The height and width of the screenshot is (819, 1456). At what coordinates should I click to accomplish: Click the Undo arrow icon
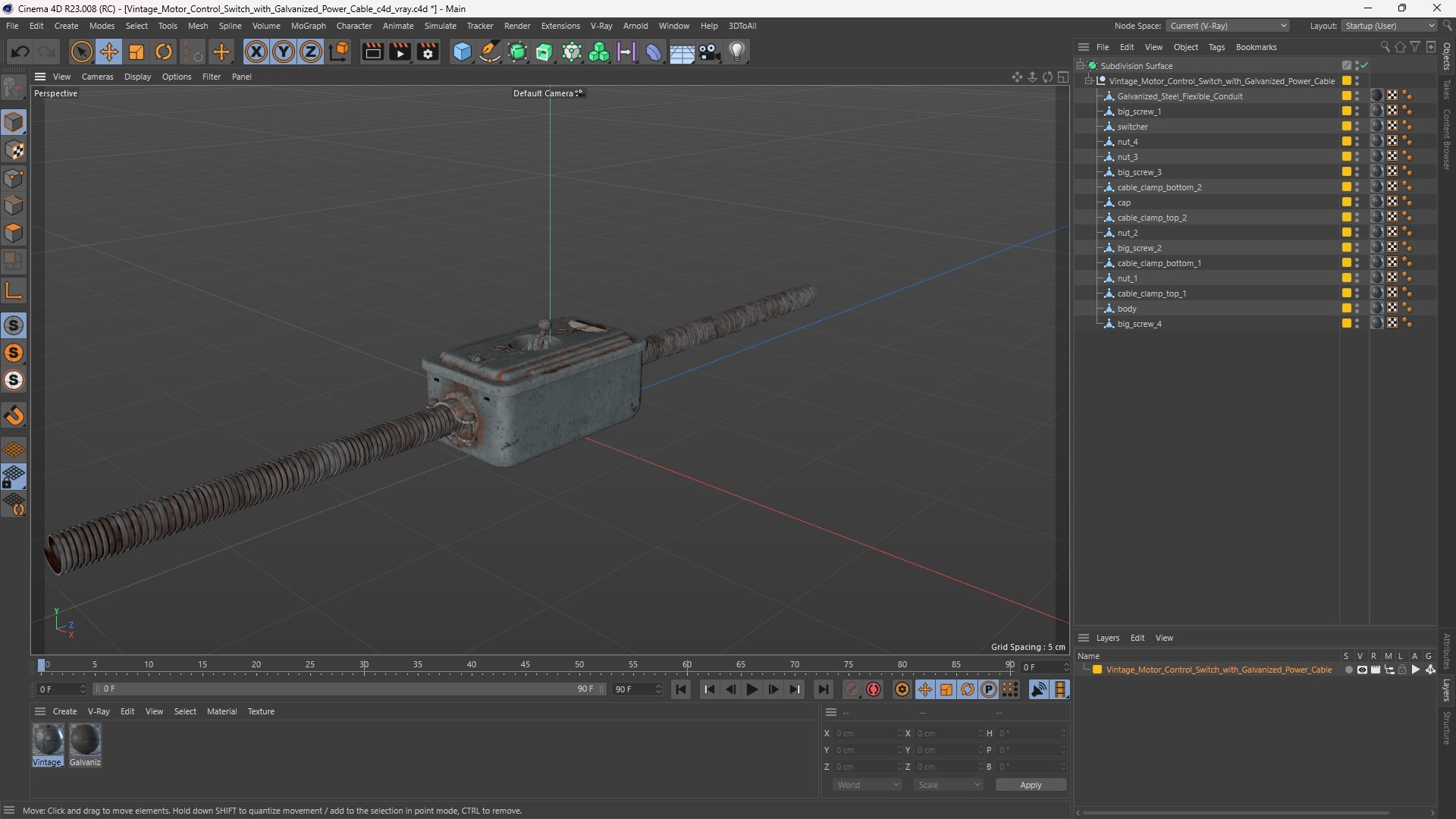pyautogui.click(x=20, y=52)
